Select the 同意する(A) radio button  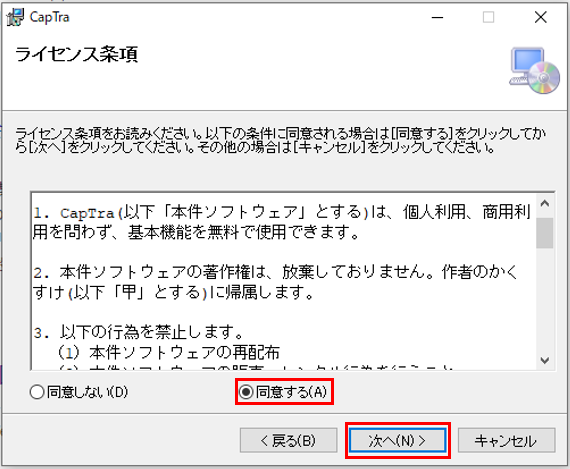[283, 392]
